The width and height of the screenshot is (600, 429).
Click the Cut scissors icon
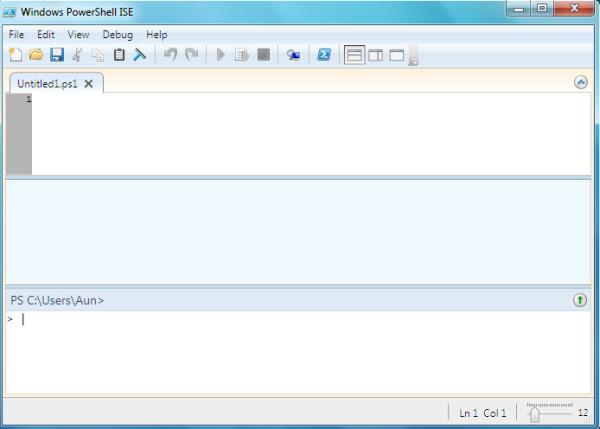[77, 55]
